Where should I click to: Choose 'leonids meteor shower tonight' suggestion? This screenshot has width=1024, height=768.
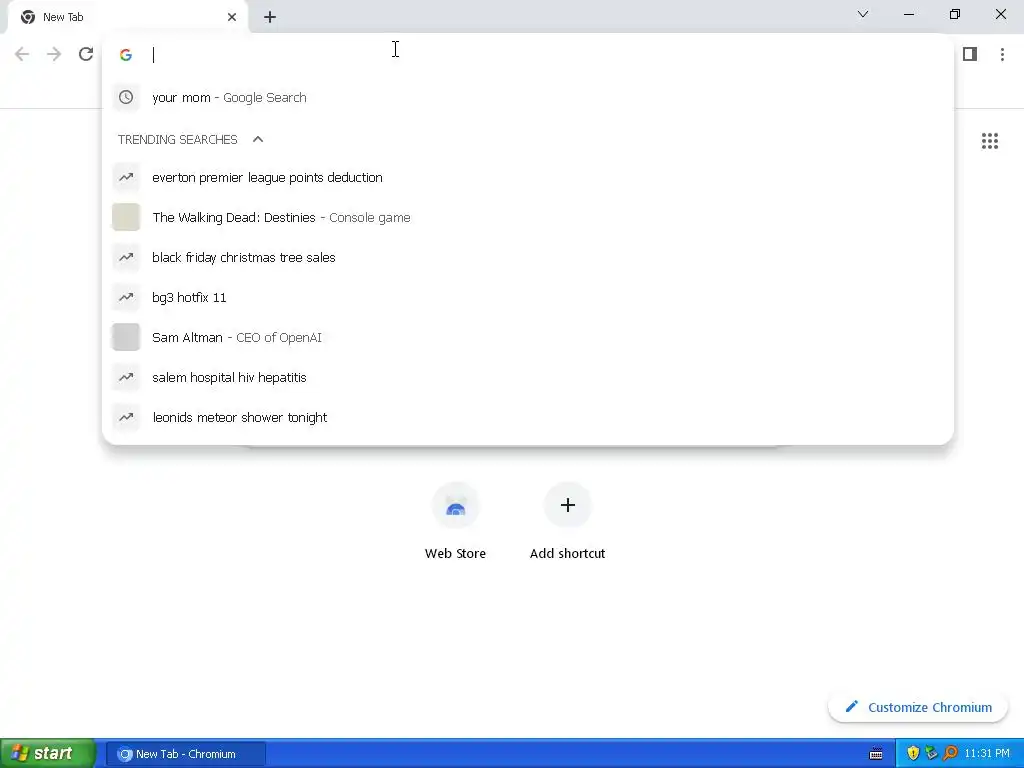point(528,417)
